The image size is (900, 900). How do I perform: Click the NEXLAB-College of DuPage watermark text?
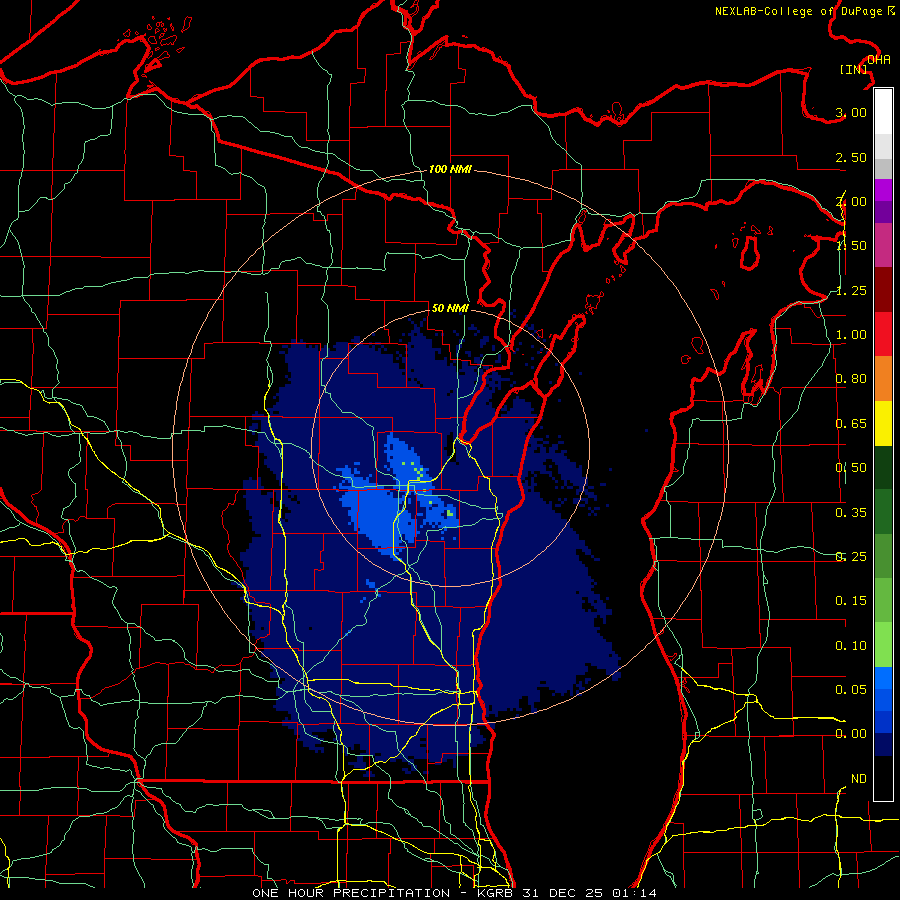coord(804,11)
